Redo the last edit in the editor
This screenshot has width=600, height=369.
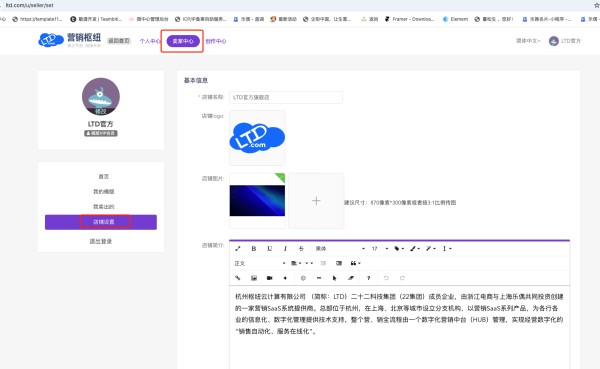pos(402,278)
